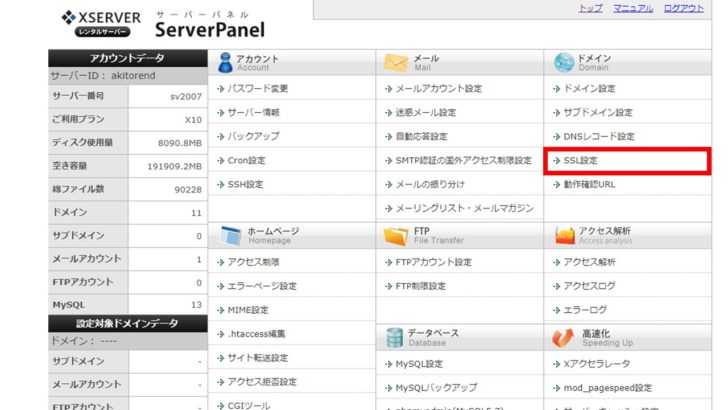The image size is (728, 410).
Task: Open ドメイン設定
Action: click(x=589, y=88)
